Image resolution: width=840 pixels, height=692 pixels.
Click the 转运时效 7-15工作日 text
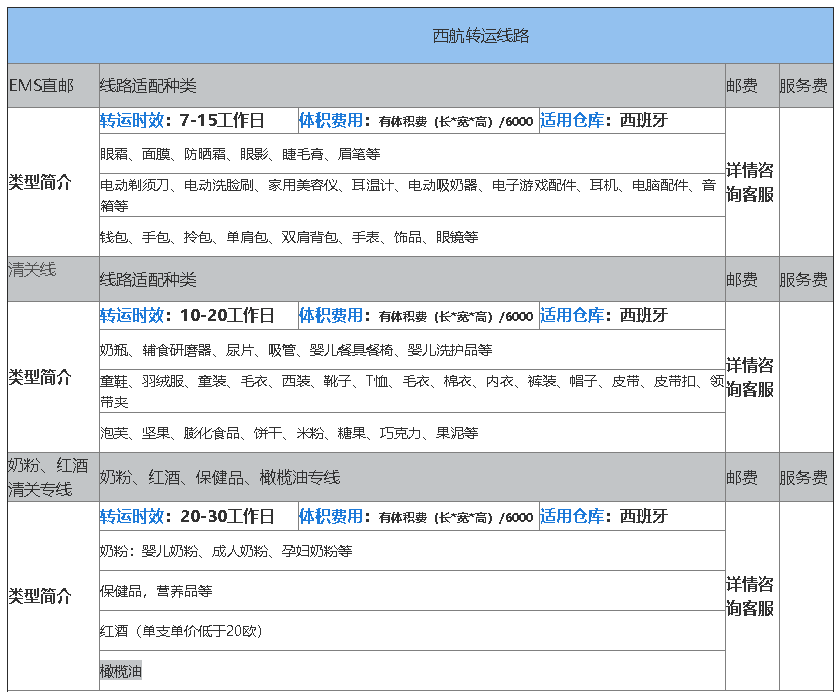[x=182, y=121]
